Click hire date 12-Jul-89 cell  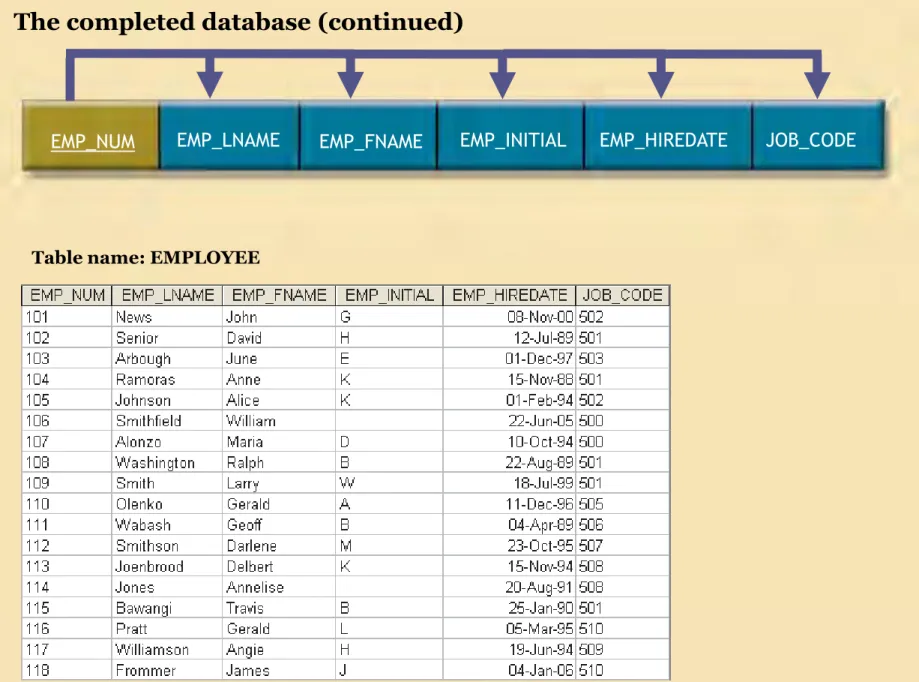[x=509, y=338]
